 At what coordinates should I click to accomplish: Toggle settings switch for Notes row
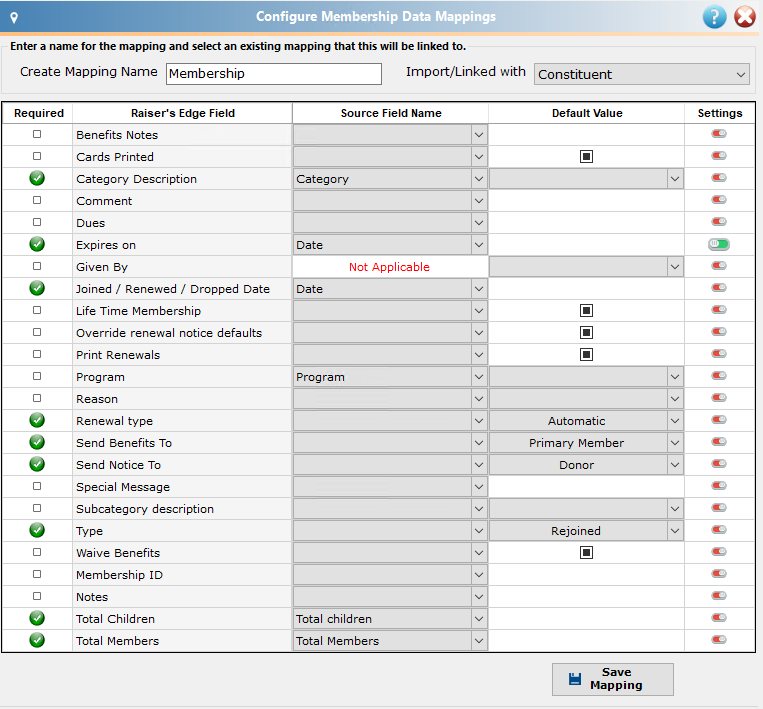point(719,596)
